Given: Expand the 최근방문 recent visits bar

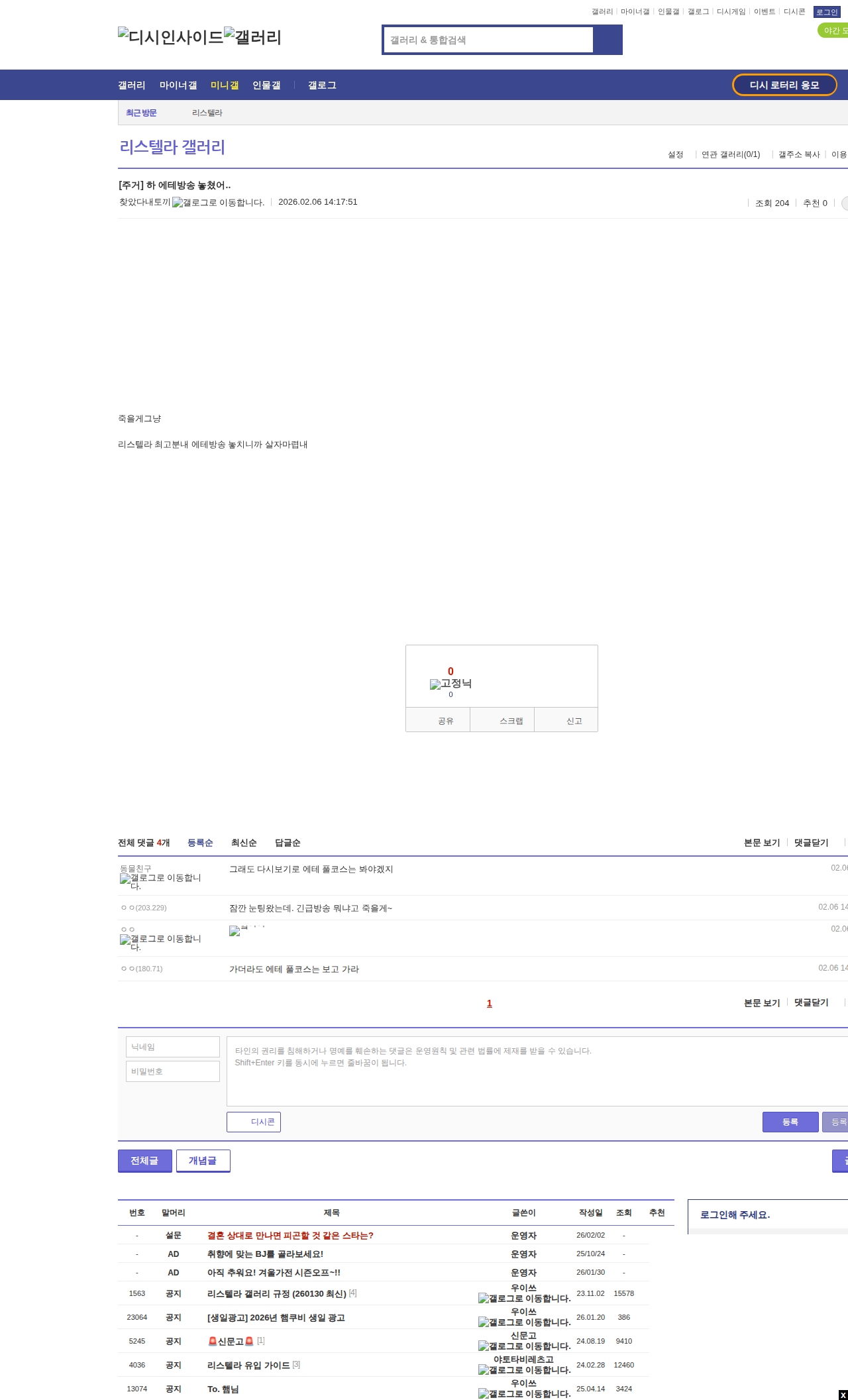Looking at the screenshot, I should (141, 113).
